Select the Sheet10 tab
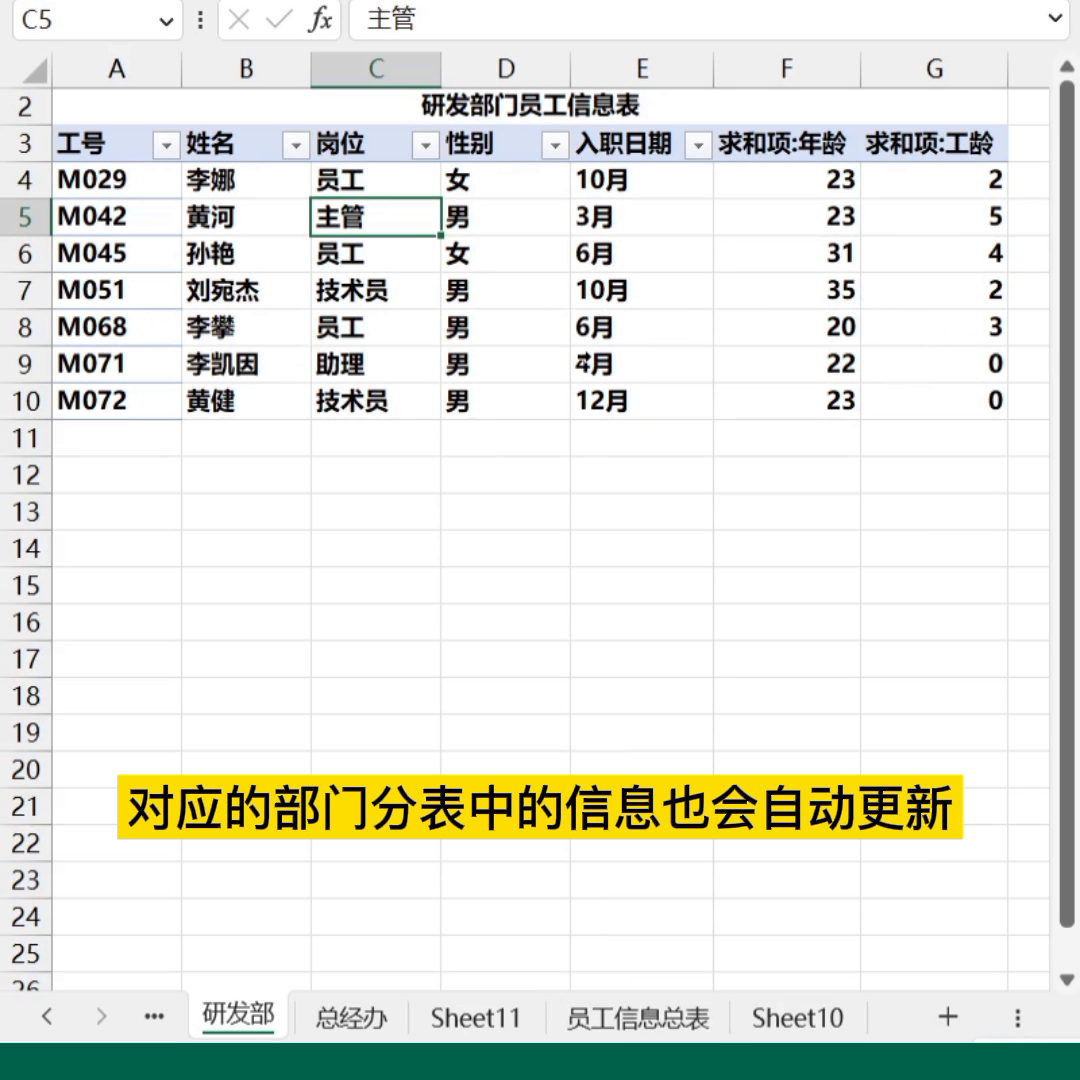This screenshot has width=1080, height=1080. pos(797,1017)
